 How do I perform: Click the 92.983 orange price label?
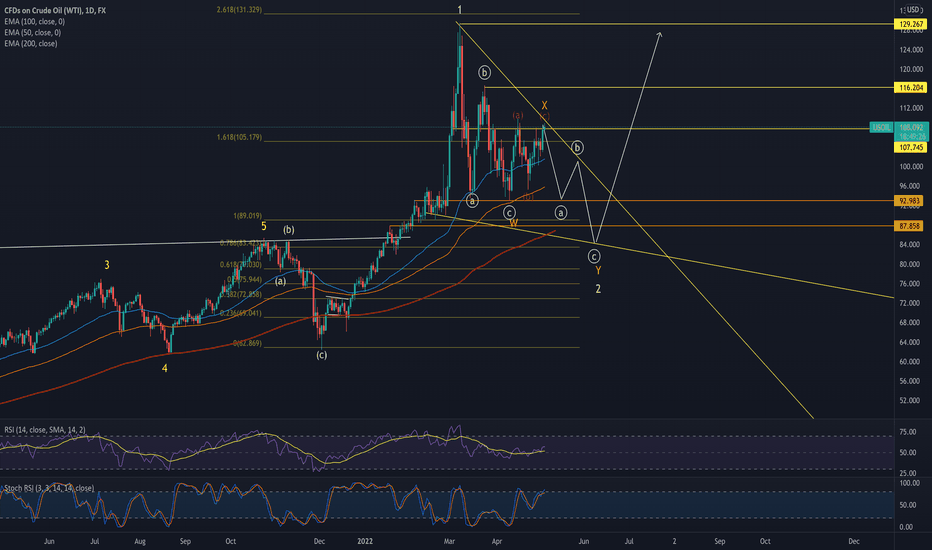click(910, 201)
